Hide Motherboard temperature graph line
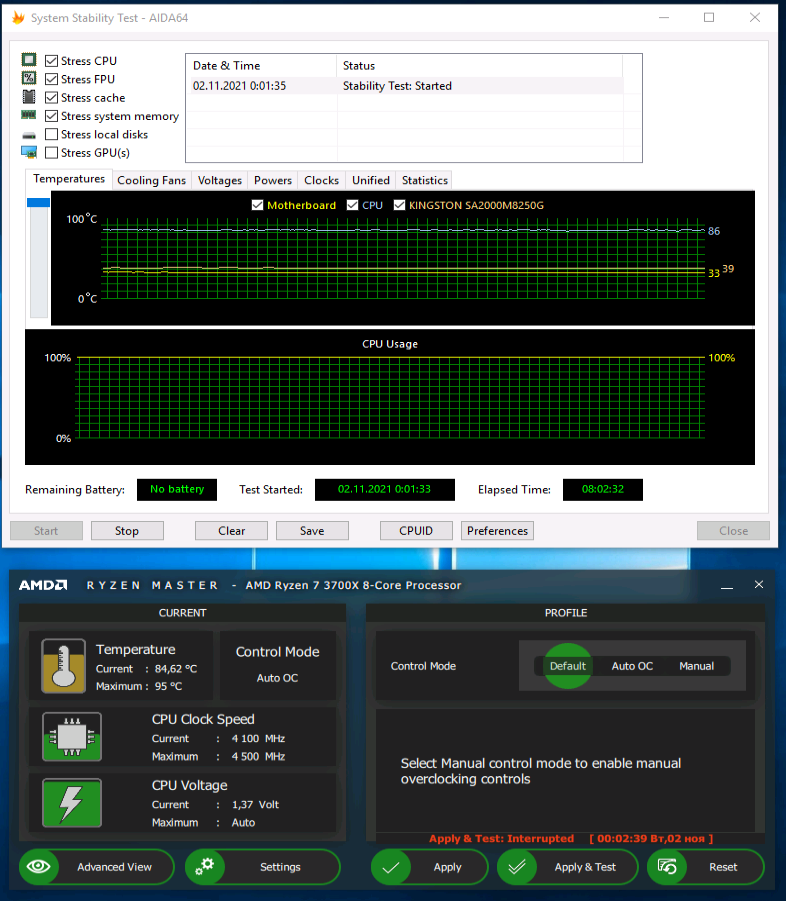The image size is (786, 901). tap(257, 205)
